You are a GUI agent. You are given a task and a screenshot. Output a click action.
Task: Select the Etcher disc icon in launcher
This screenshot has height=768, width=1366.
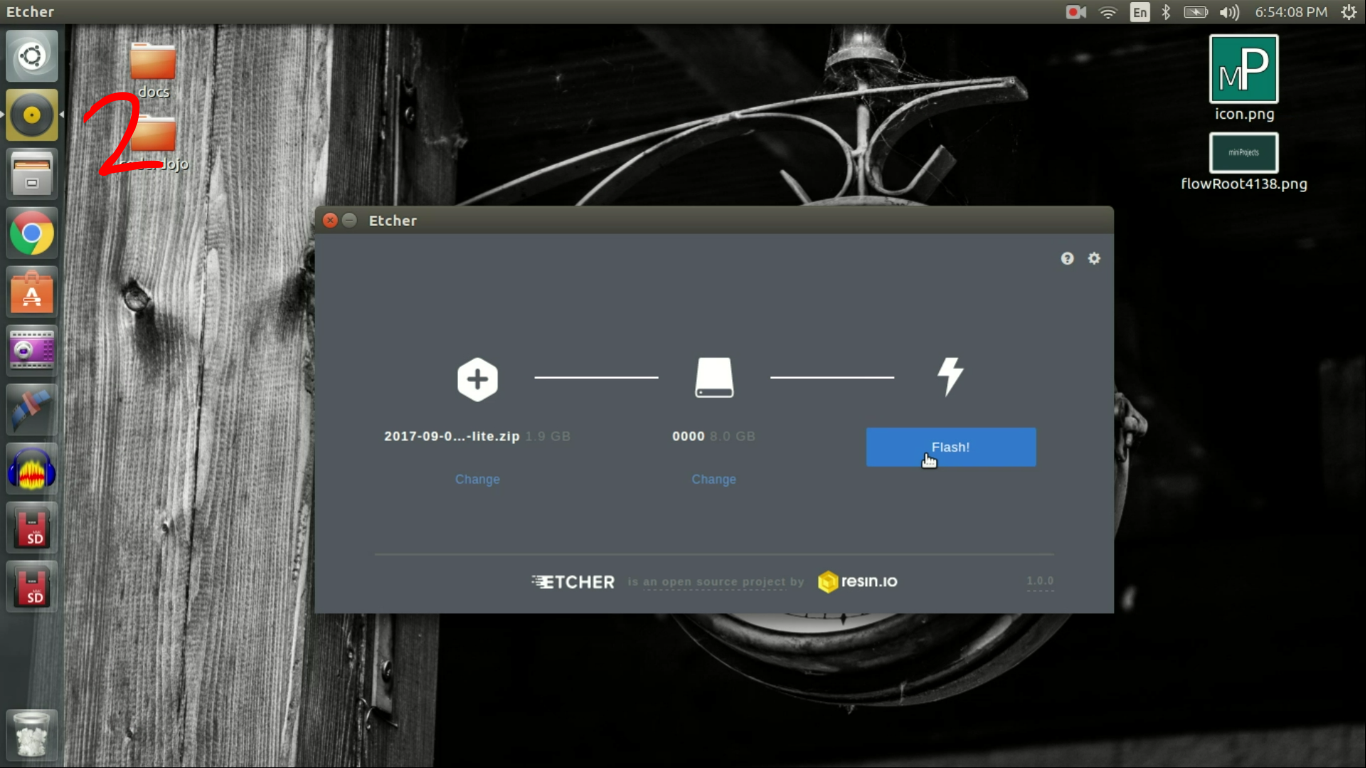pos(32,115)
